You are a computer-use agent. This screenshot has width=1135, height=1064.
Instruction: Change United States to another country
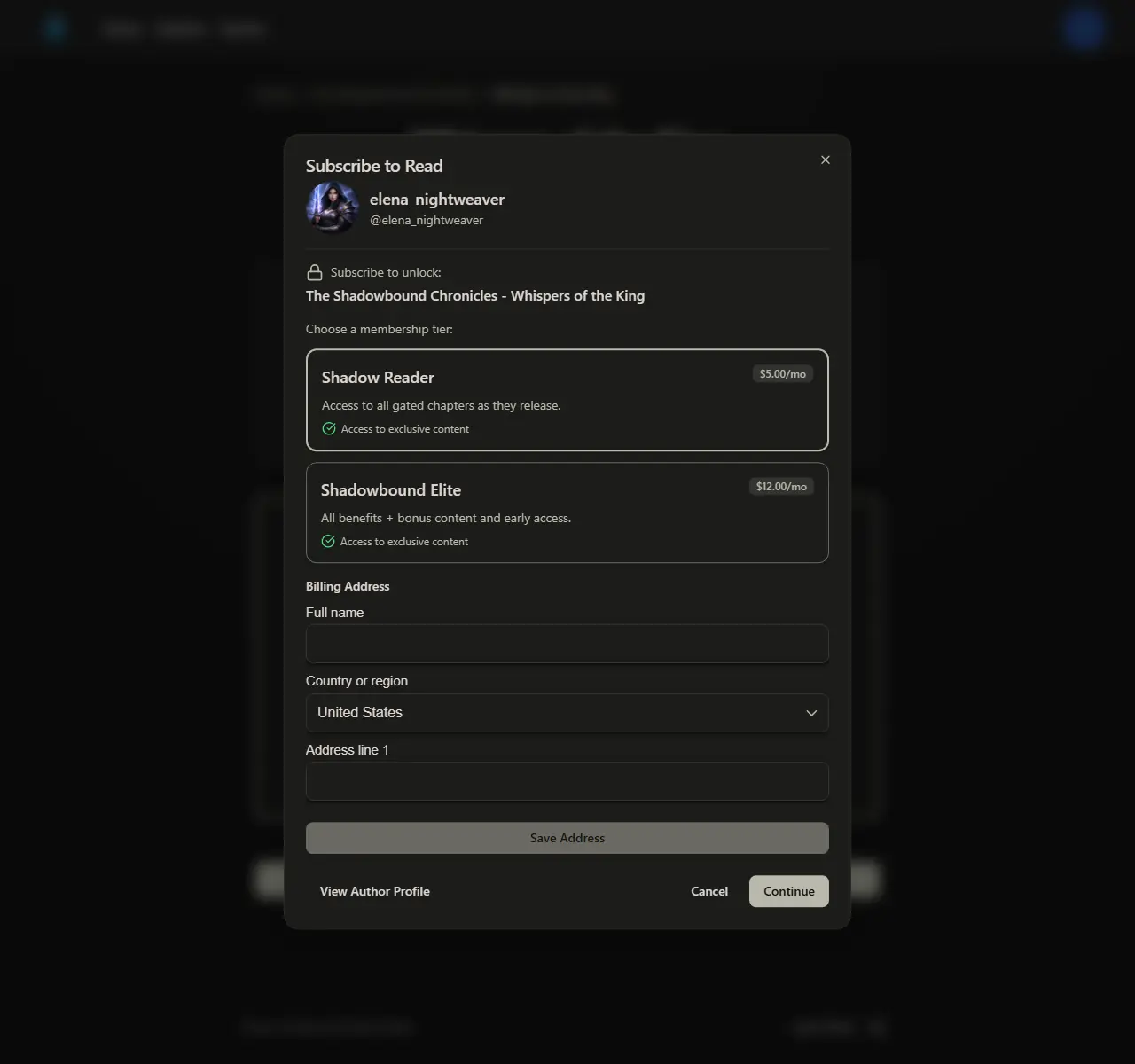(567, 712)
